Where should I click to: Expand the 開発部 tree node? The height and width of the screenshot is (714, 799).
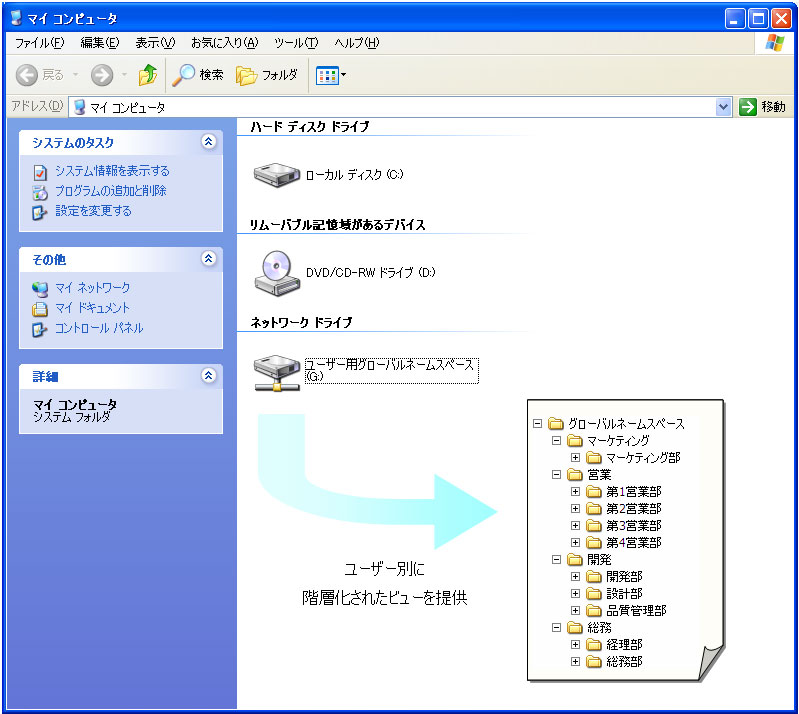(x=575, y=576)
